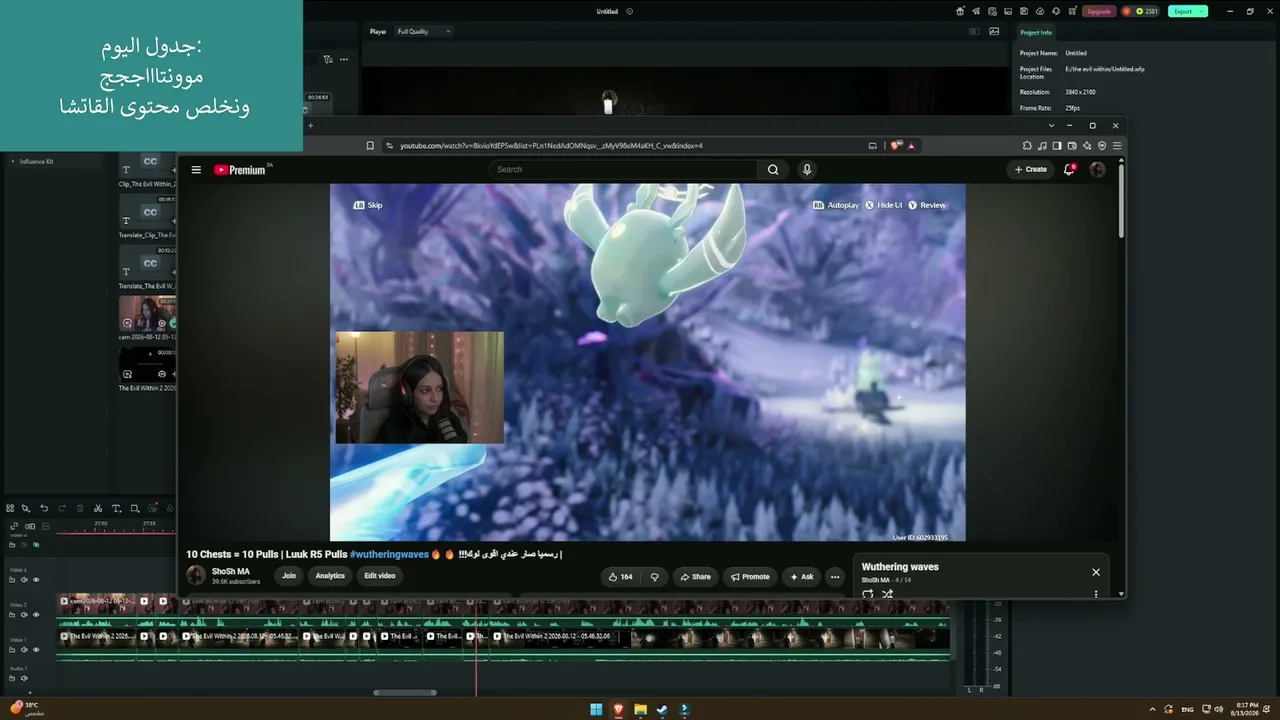Open the YouTube account avatar menu

click(x=1097, y=170)
